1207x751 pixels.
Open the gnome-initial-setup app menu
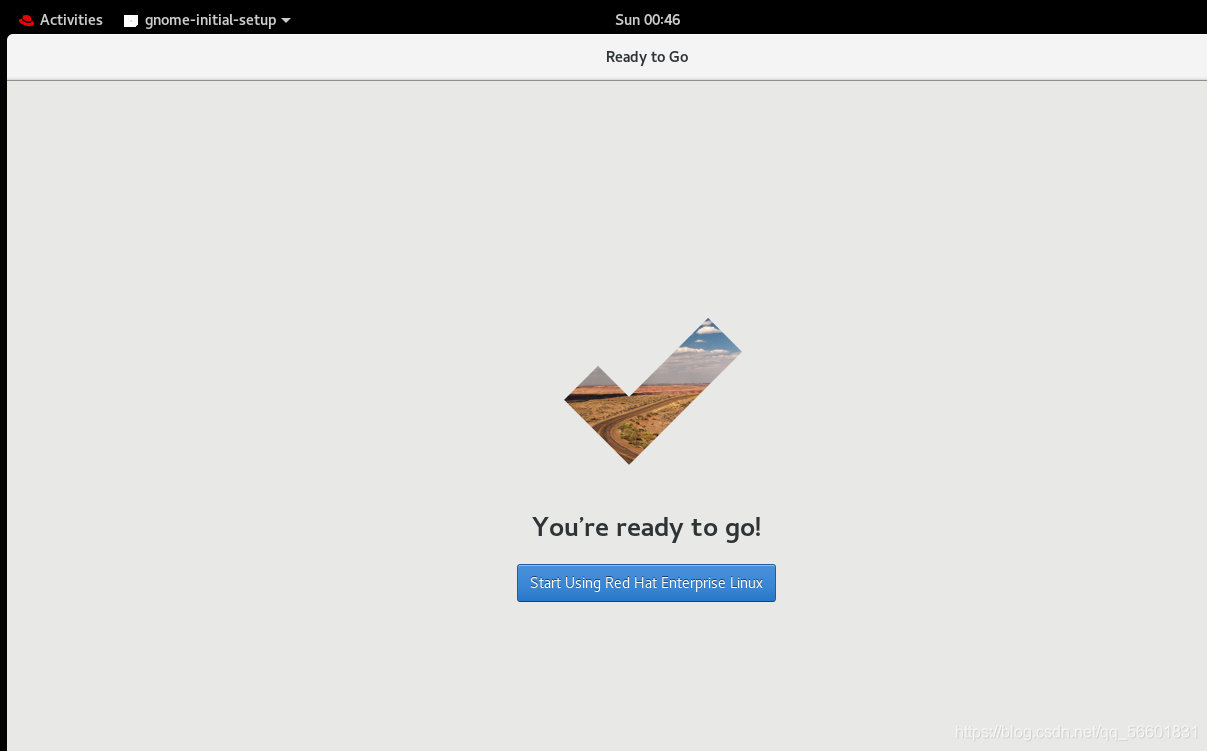click(207, 20)
